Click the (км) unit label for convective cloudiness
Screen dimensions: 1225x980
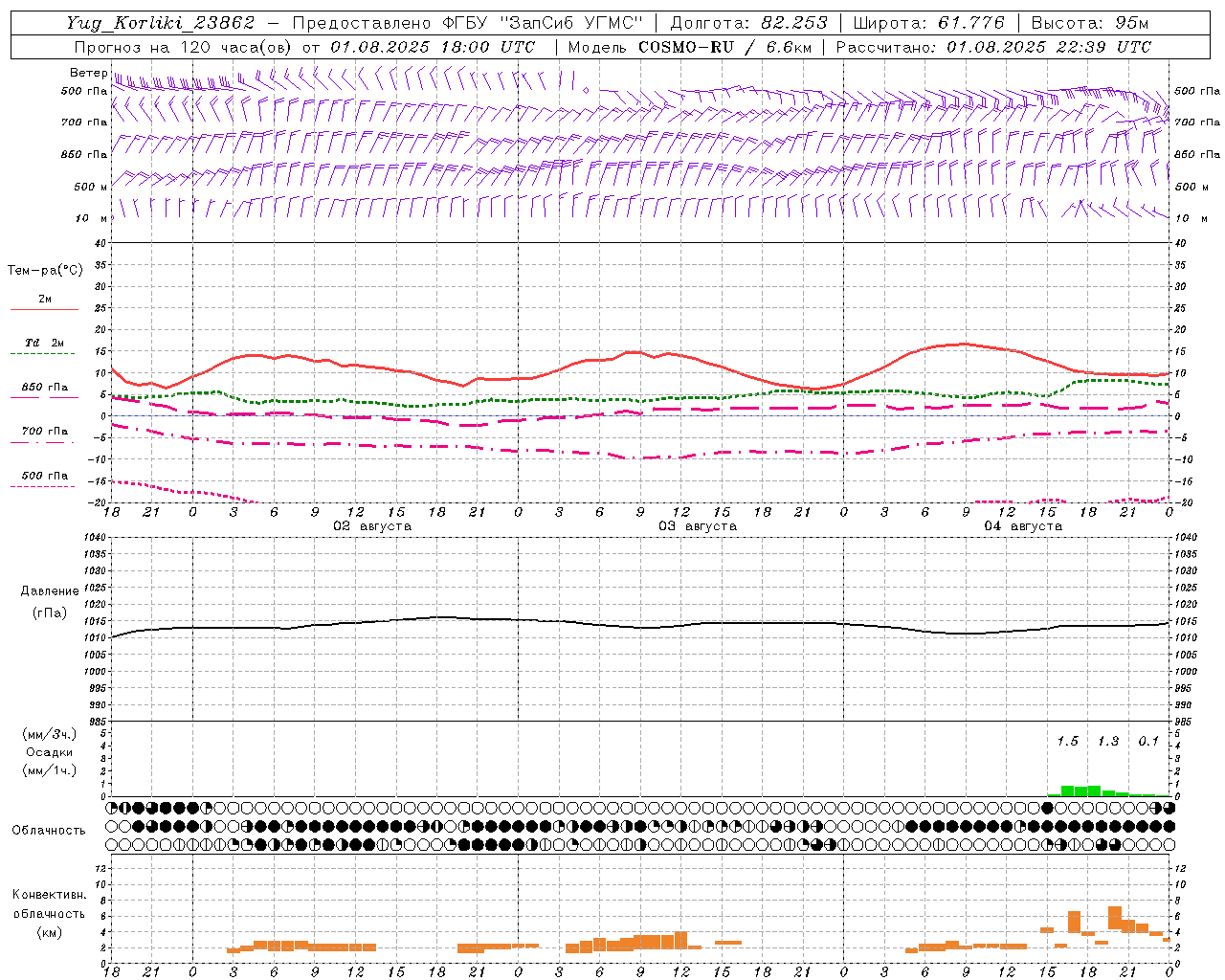50,932
